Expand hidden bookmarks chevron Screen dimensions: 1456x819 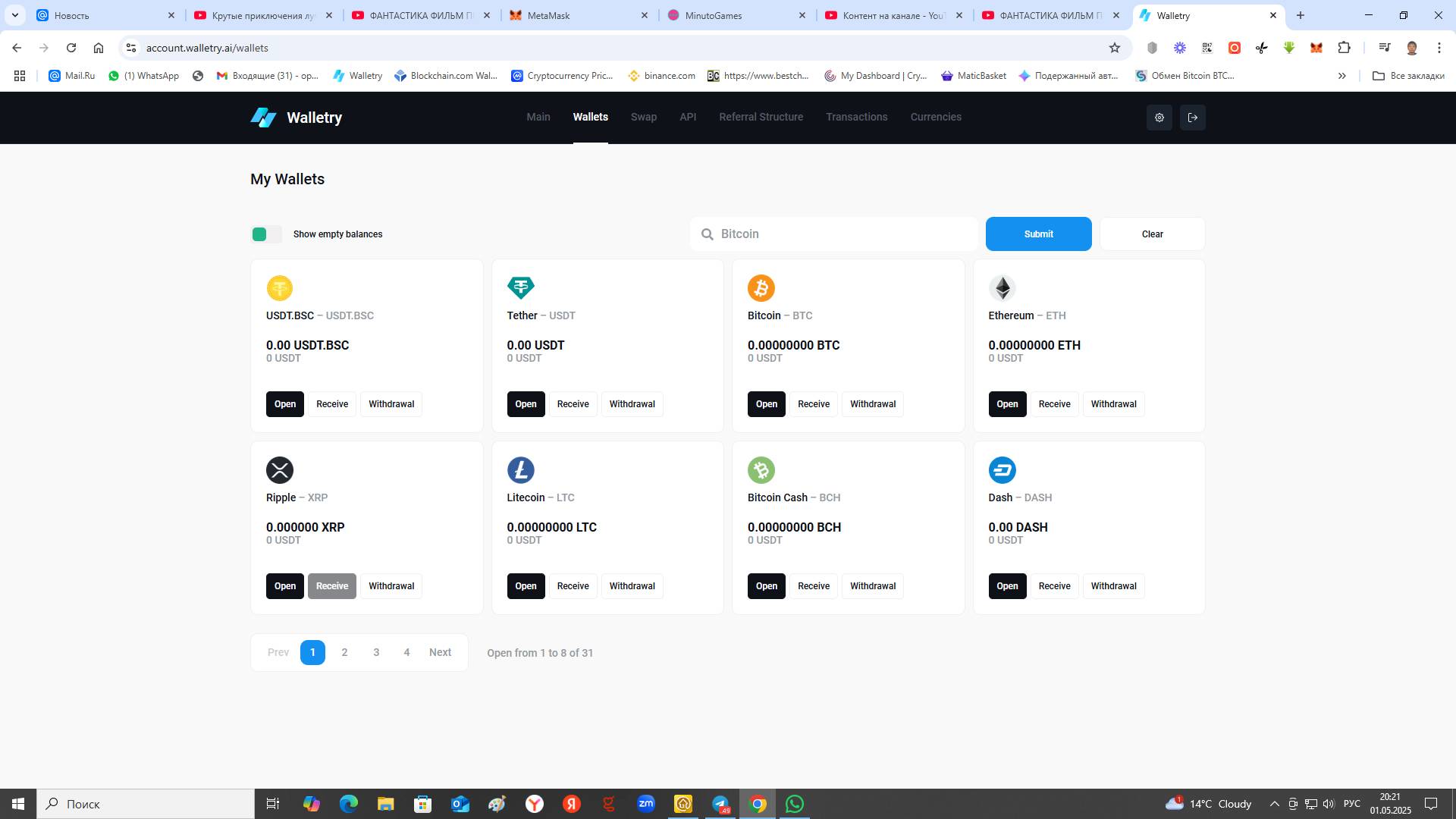(x=1341, y=76)
